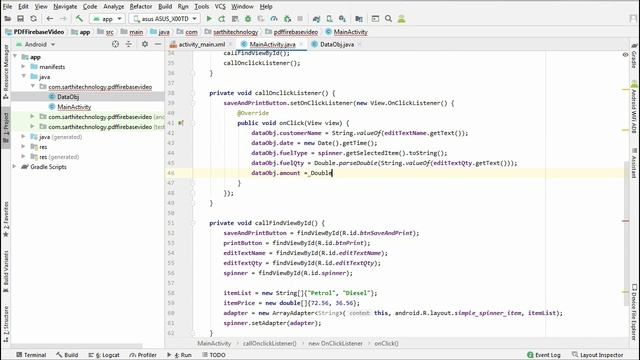Open the AVD Manager icon
The height and width of the screenshot is (360, 640).
(329, 19)
